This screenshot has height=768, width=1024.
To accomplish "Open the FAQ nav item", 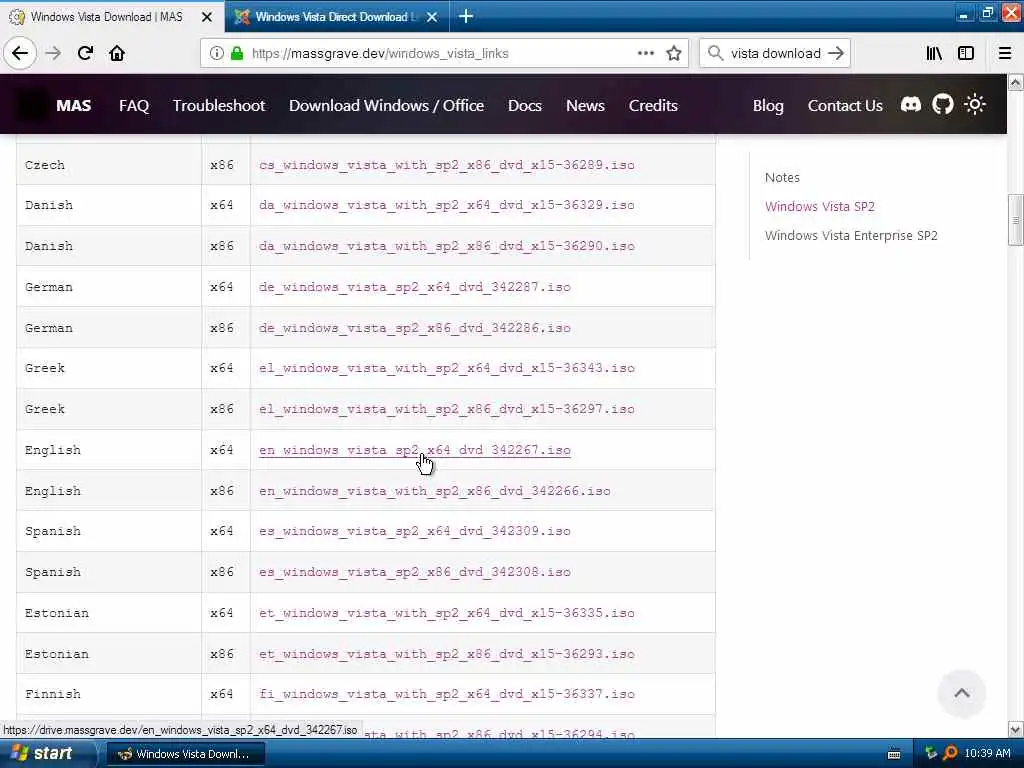I will (x=134, y=105).
